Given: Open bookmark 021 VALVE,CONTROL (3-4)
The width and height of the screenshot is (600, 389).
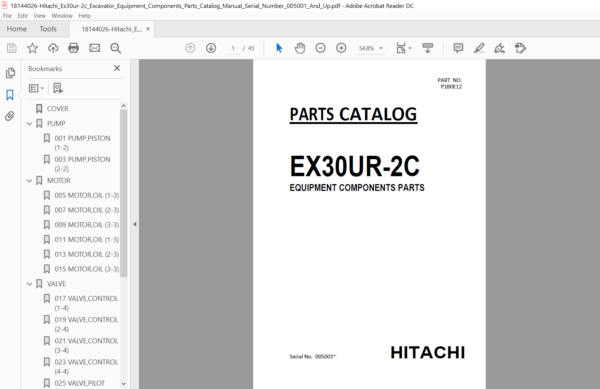Looking at the screenshot, I should [86, 345].
